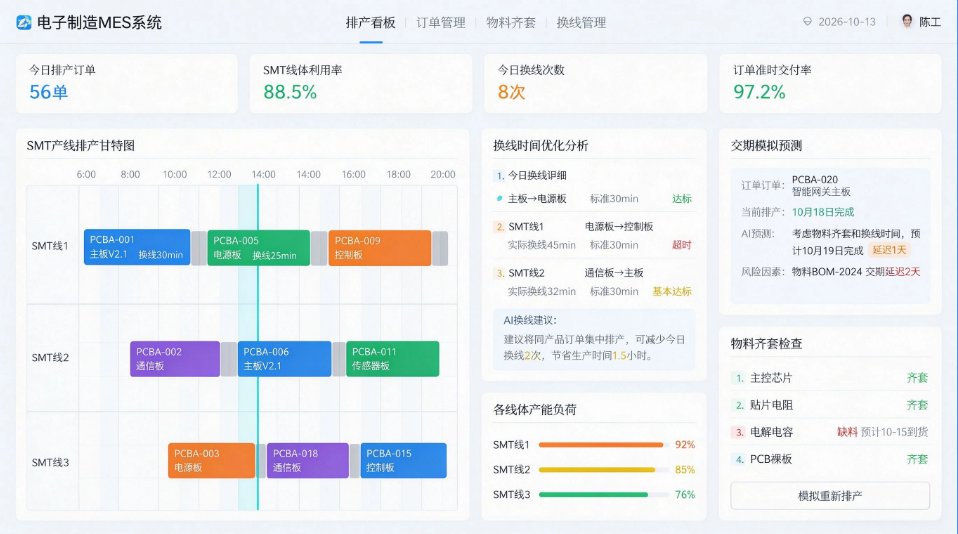The width and height of the screenshot is (958, 534).
Task: Click the PCBA-006 主板V2.1 task bar
Action: (284, 359)
